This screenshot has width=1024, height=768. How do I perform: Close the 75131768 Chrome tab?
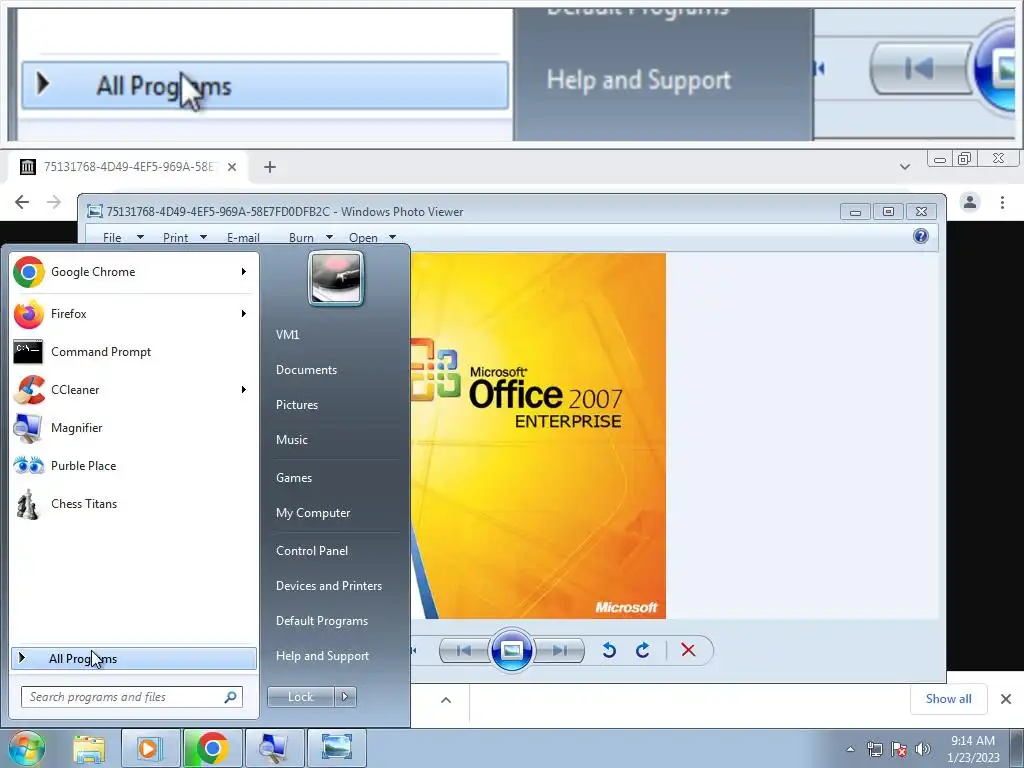[232, 167]
